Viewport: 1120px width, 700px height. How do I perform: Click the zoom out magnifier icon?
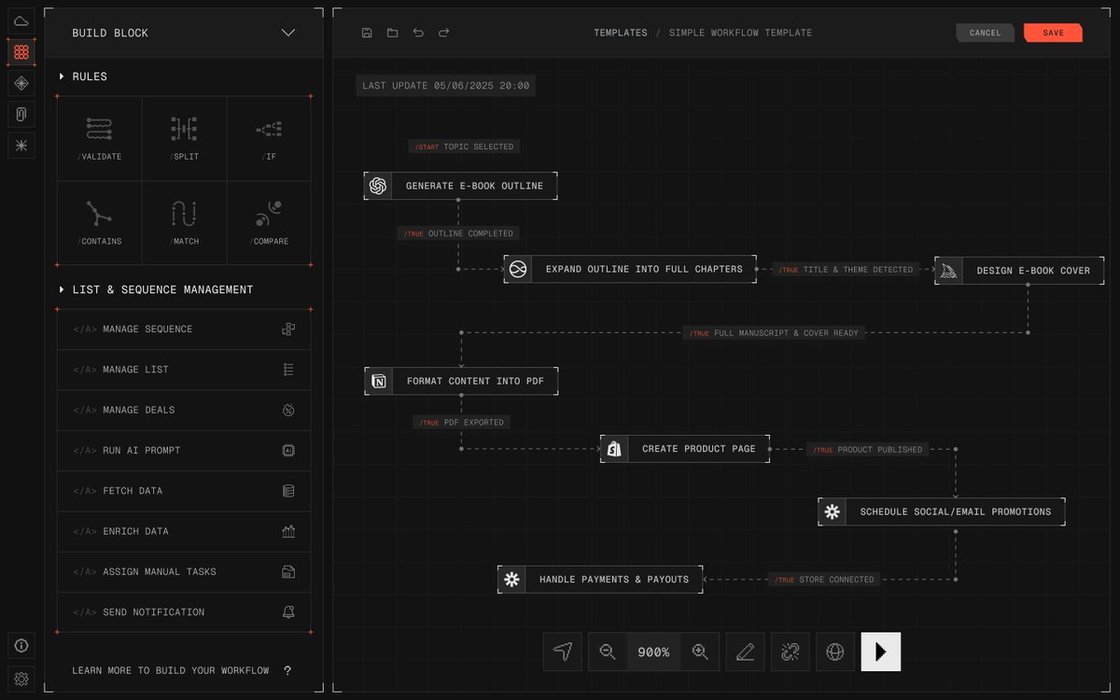pos(607,652)
